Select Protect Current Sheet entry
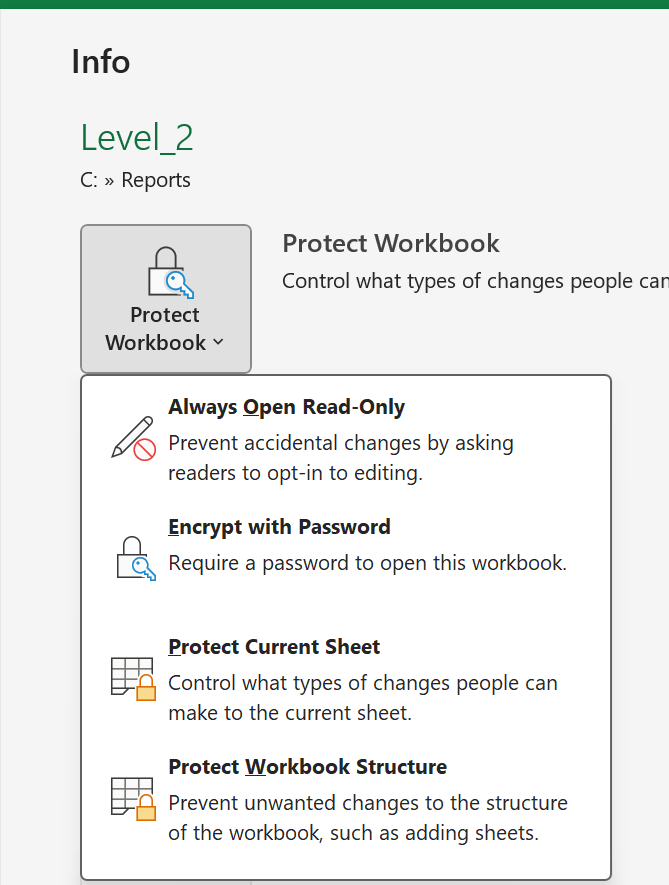Screen dimensions: 669x885 click(346, 679)
